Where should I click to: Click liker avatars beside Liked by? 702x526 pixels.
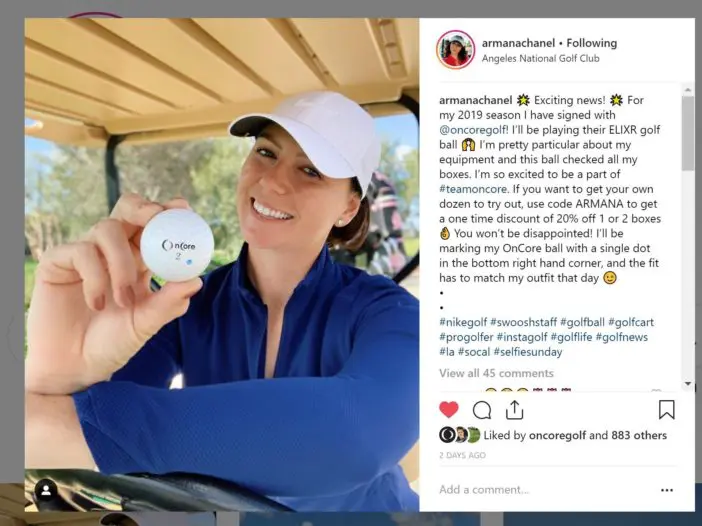(459, 435)
